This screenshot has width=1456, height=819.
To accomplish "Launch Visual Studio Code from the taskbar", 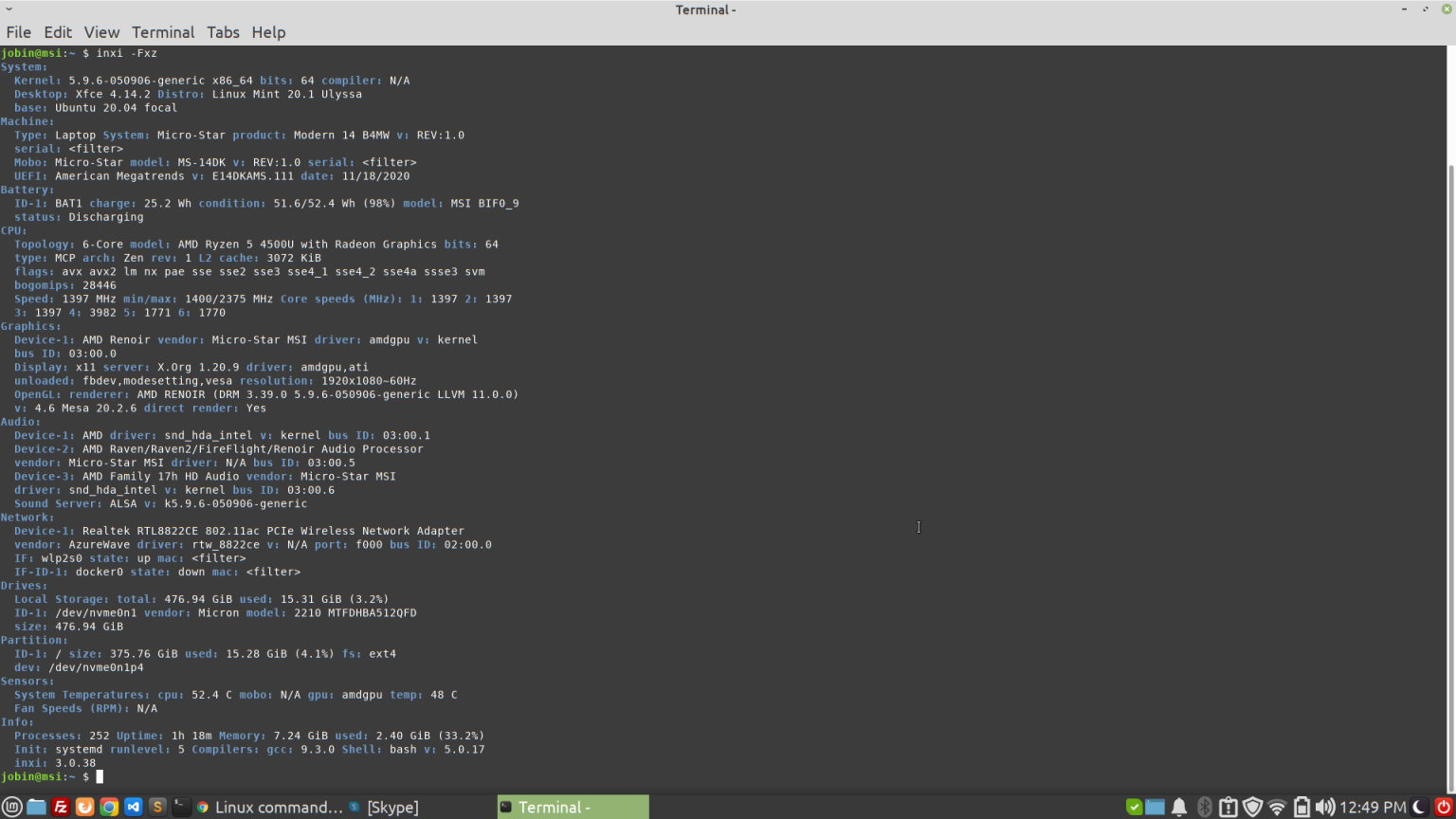I will 133,807.
